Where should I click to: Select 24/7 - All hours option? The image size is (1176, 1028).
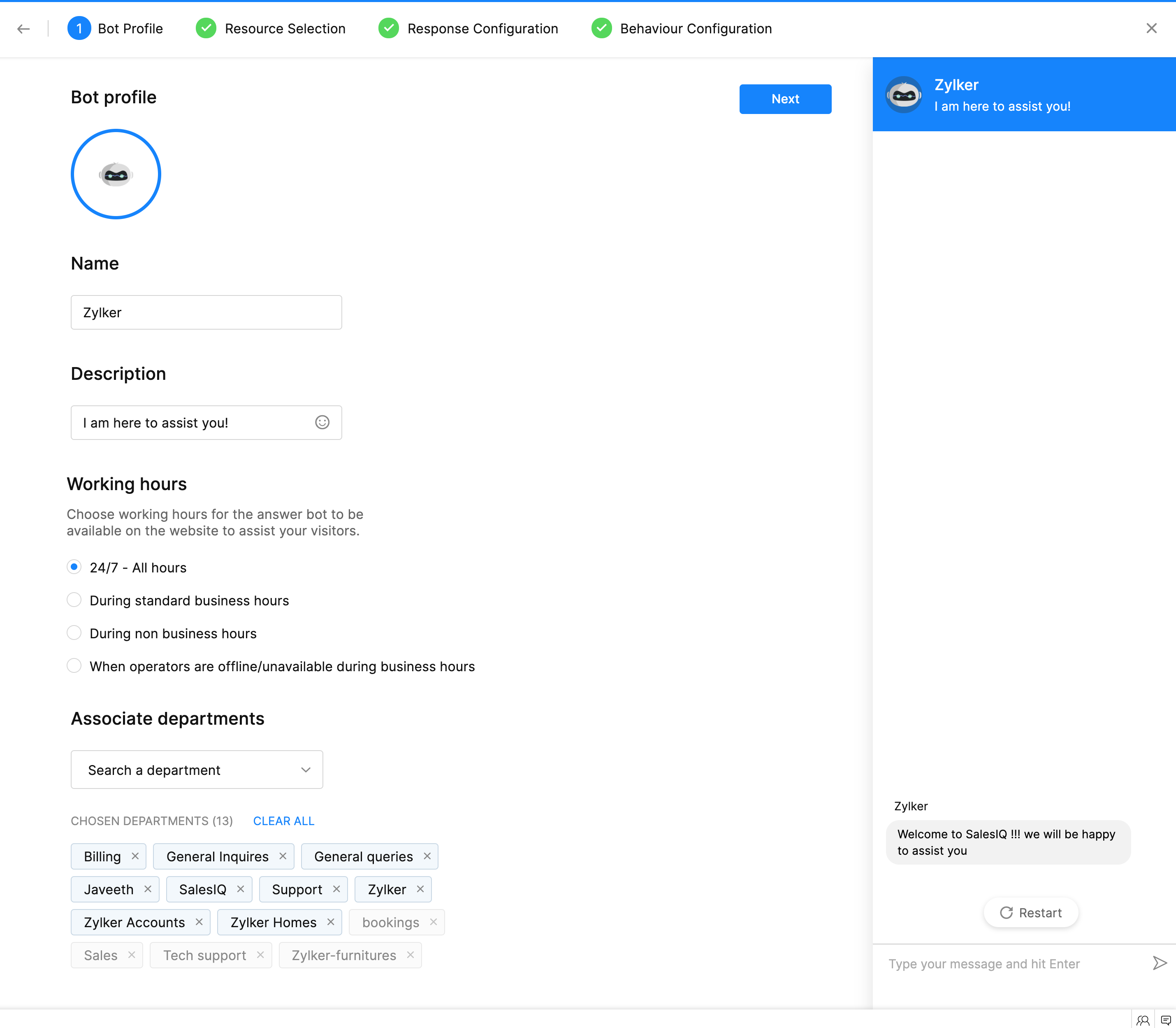(74, 567)
